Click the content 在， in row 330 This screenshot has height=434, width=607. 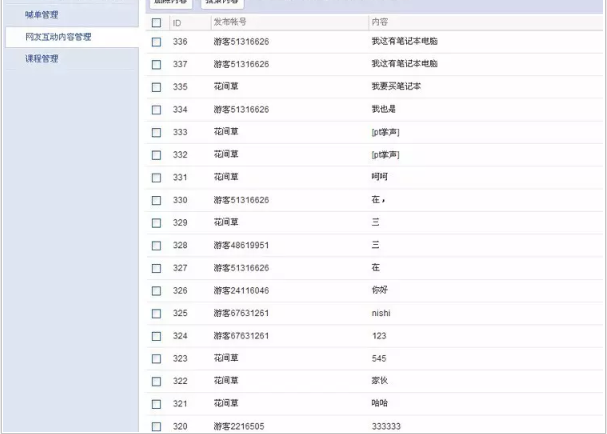coord(378,199)
